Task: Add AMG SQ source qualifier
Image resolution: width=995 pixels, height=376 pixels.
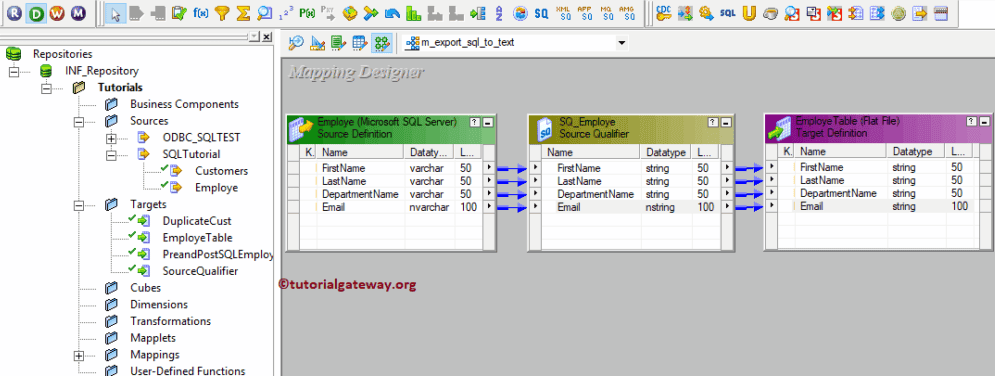Action: [627, 13]
